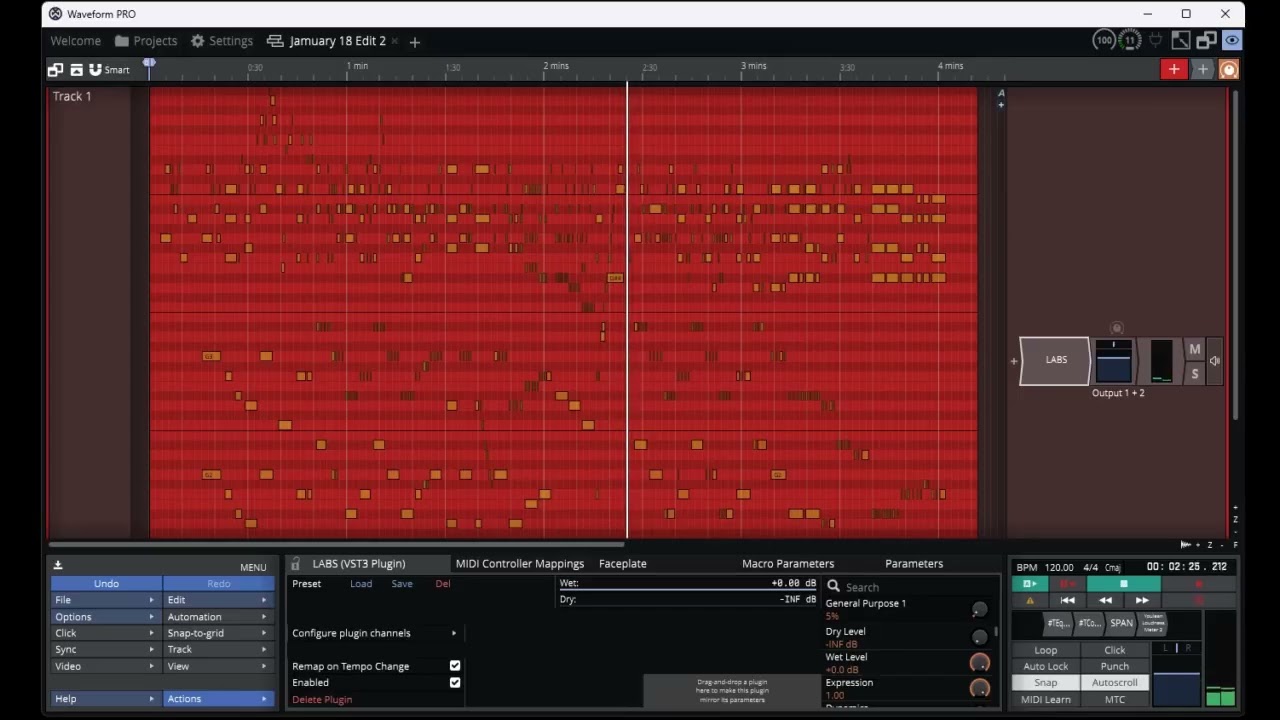Expand the File menu

tap(106, 600)
